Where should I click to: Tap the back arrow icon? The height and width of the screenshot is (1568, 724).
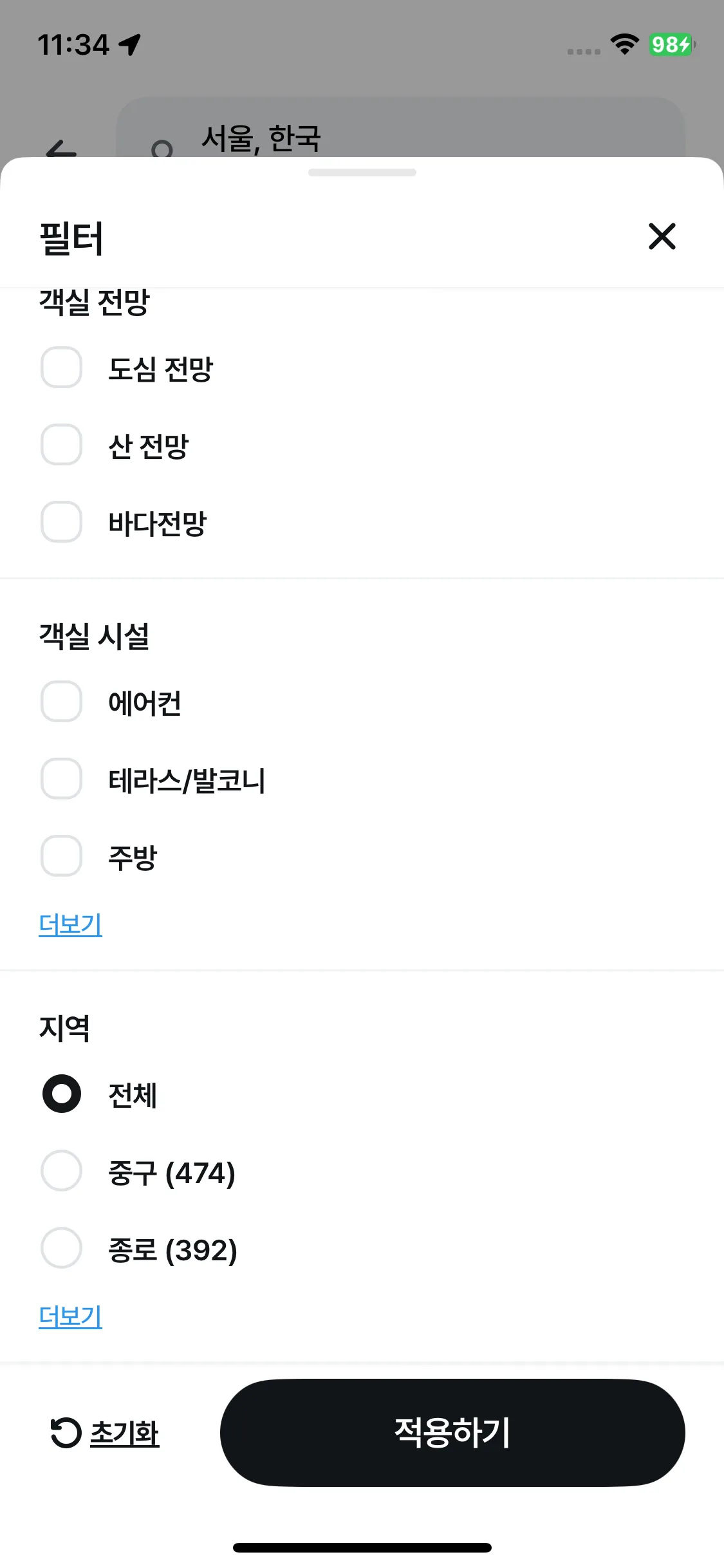coord(61,151)
